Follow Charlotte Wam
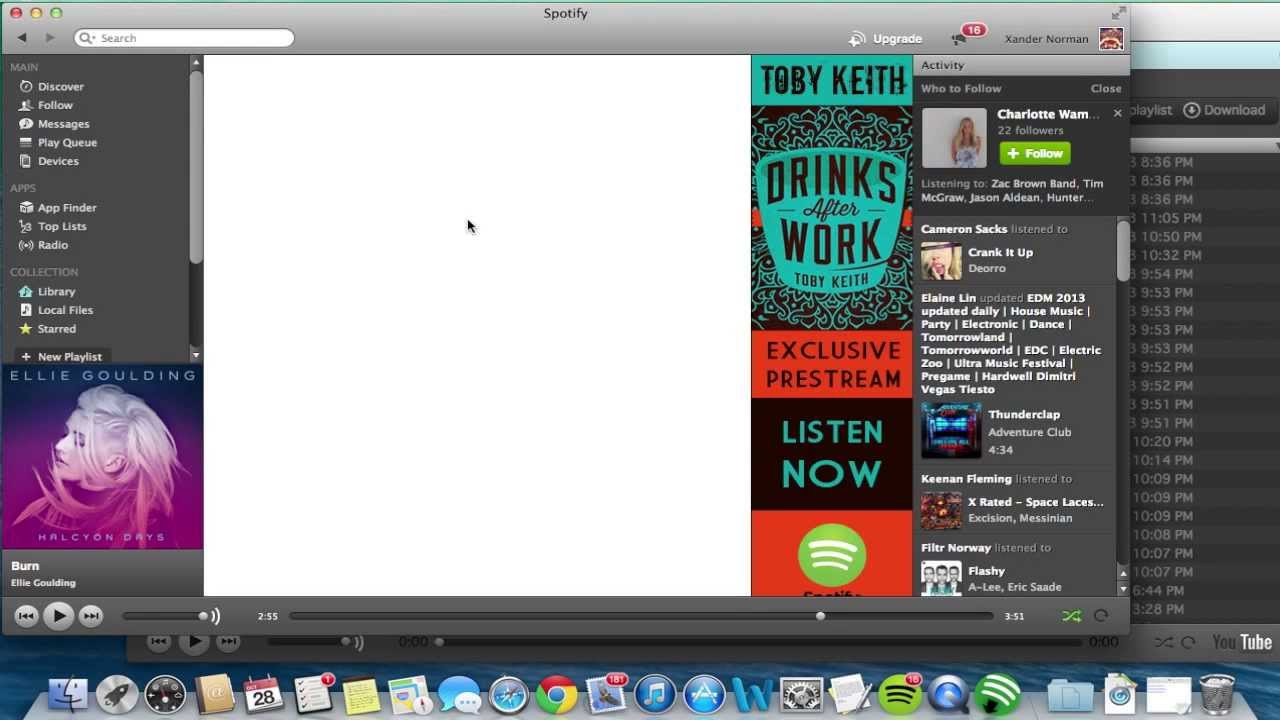This screenshot has width=1280, height=720. point(1035,153)
